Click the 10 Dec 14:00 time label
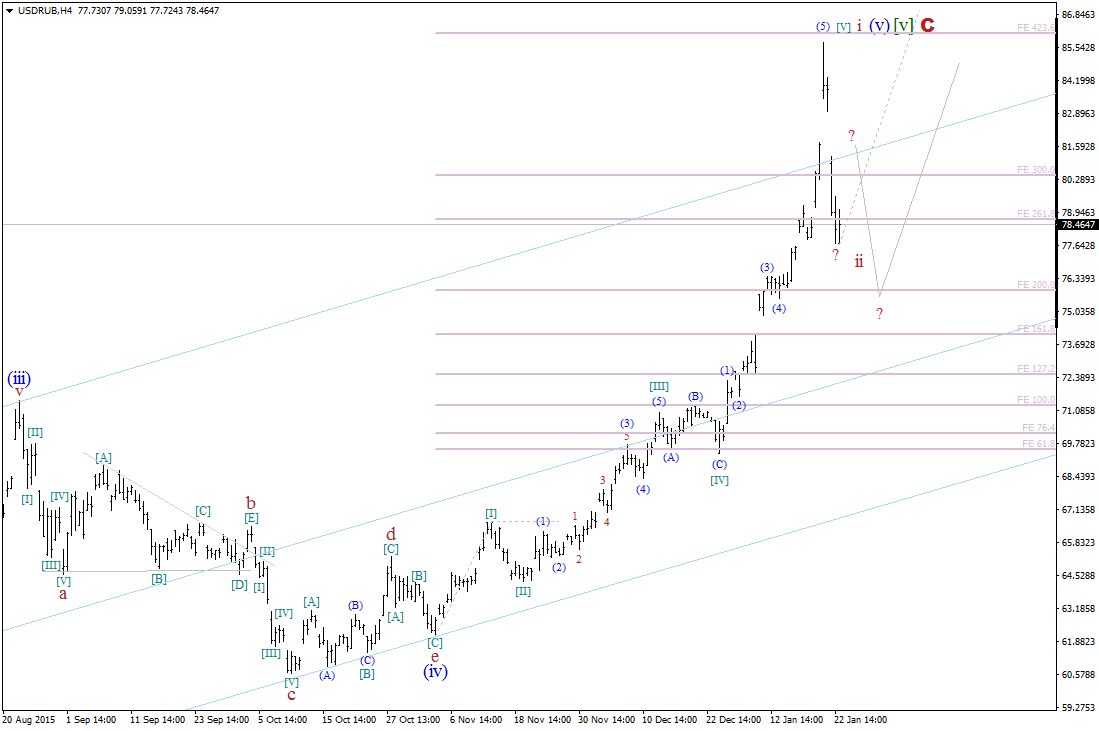This screenshot has width=1099, height=731. pos(670,720)
